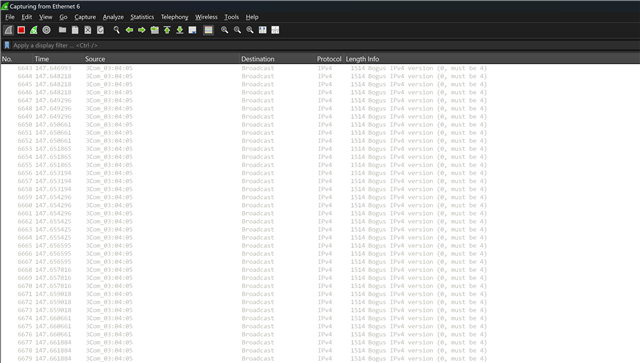Click IPv4 protocol in packet 6654 row

(x=325, y=157)
